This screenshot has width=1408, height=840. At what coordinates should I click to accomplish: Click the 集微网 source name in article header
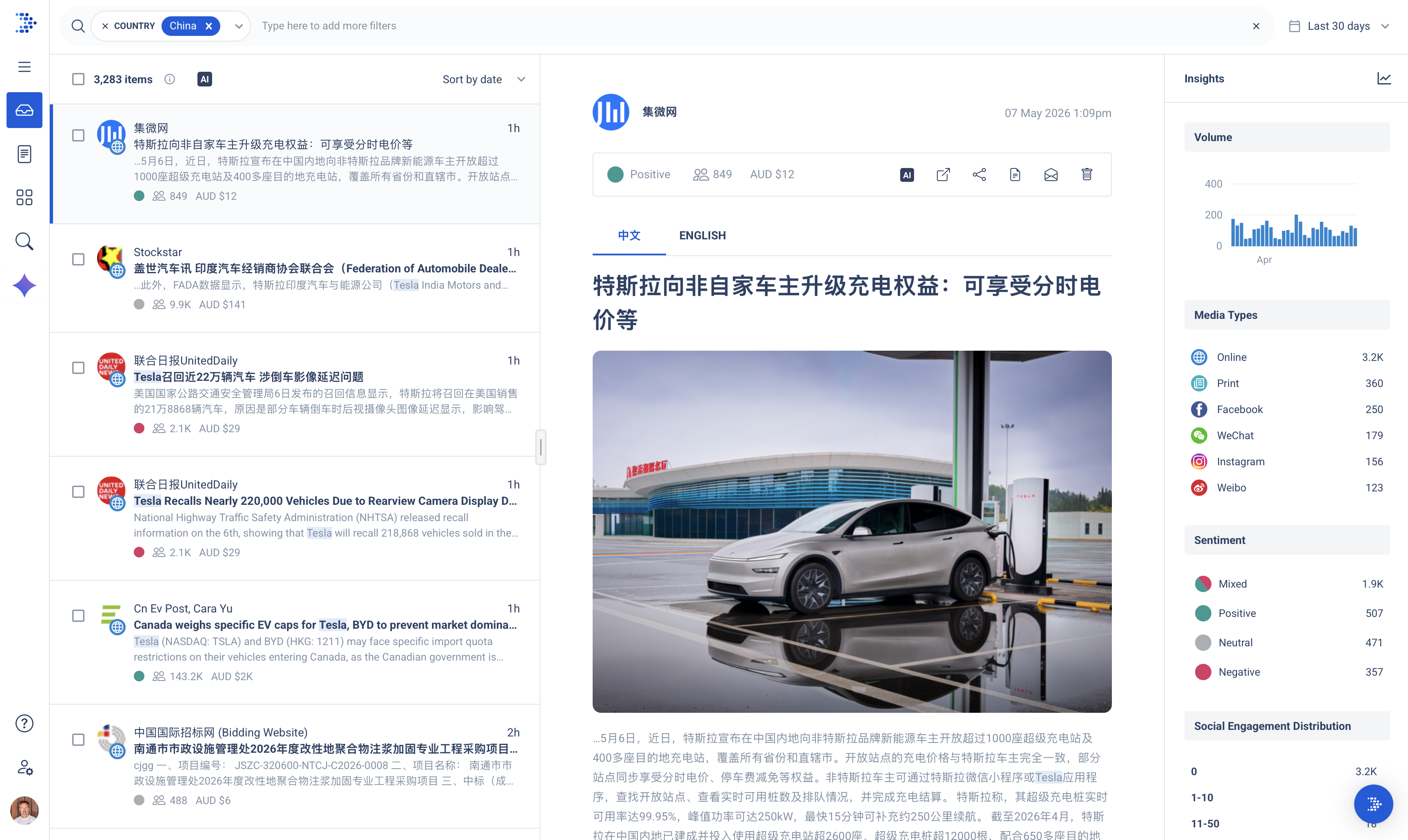659,112
